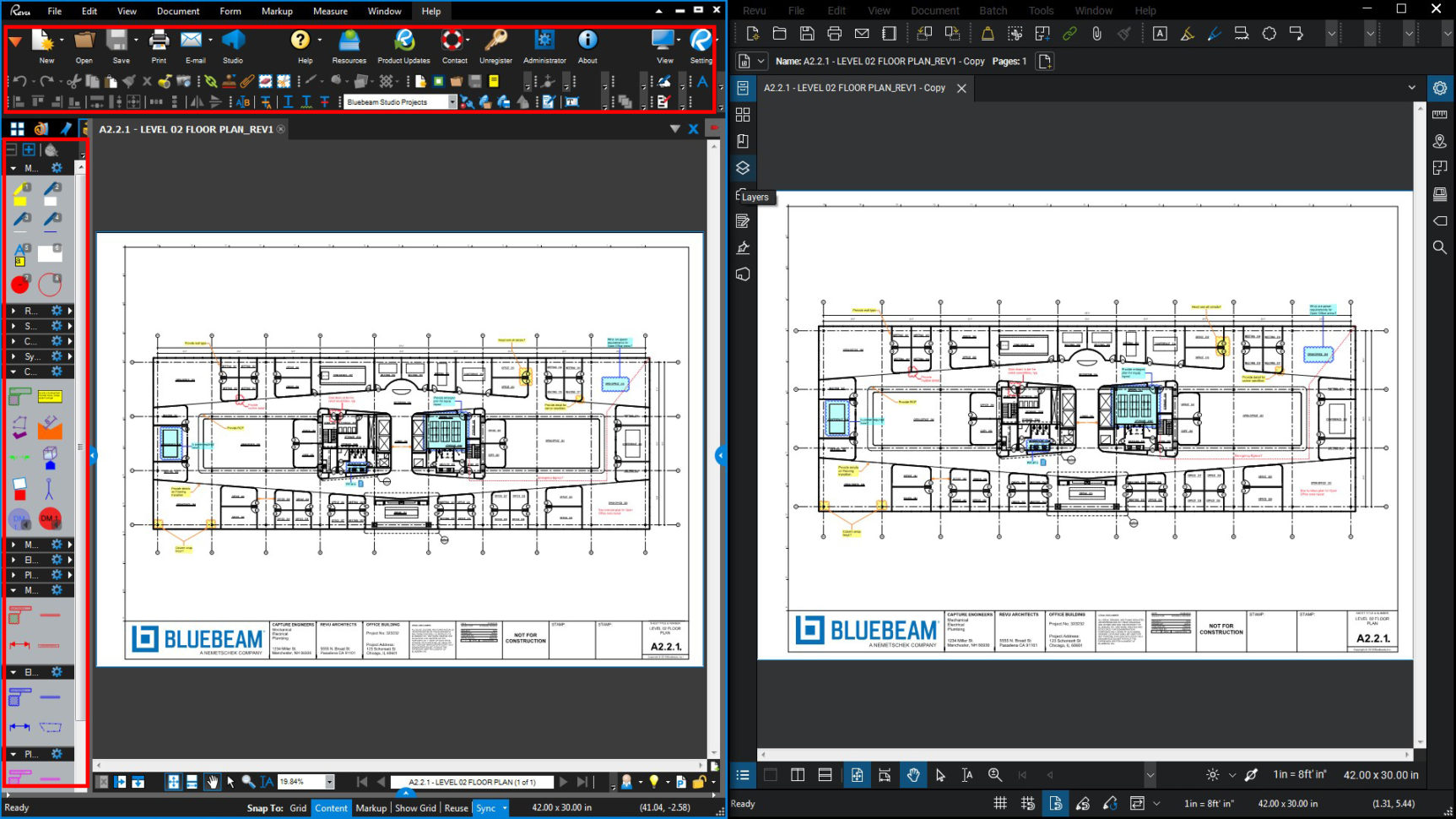Select the Pan hand tool in right window
Viewport: 1456px width, 819px height.
pyautogui.click(x=912, y=775)
